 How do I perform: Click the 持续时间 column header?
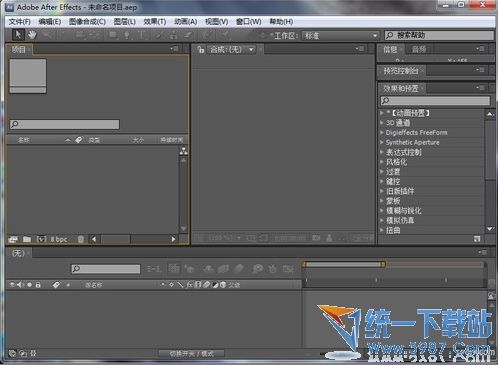[172, 140]
